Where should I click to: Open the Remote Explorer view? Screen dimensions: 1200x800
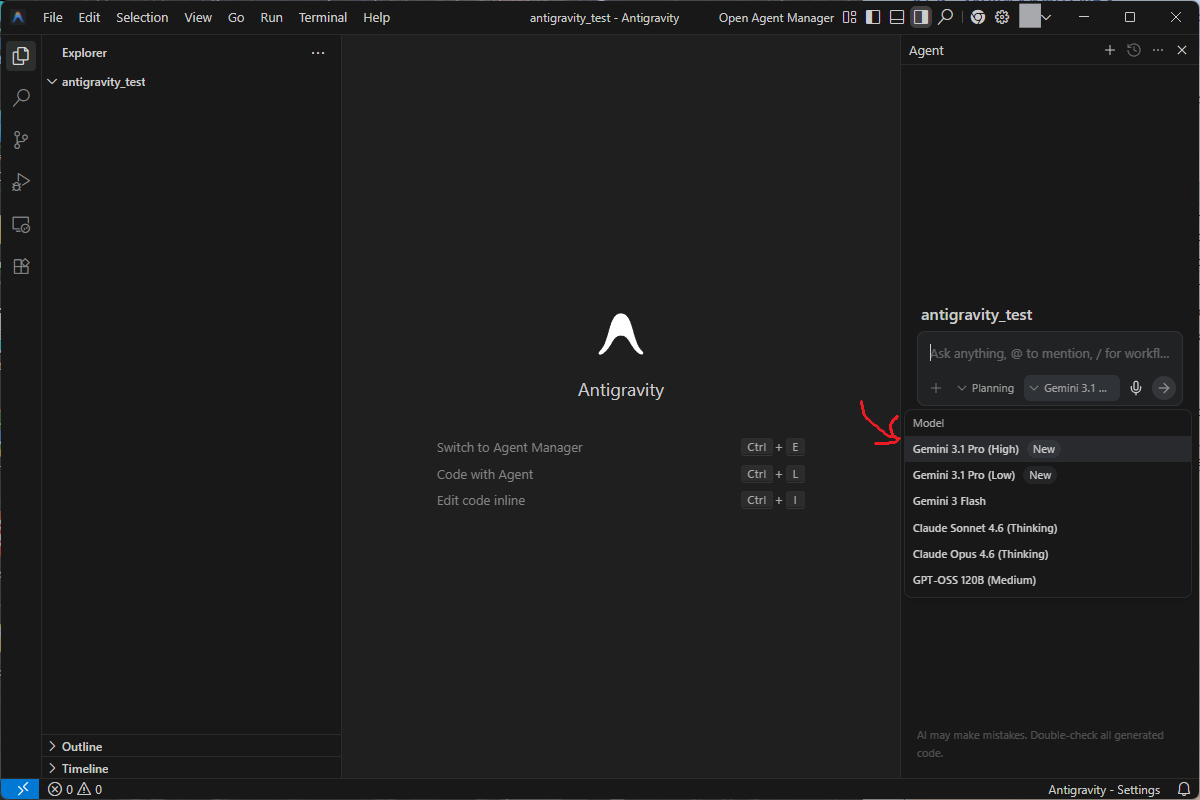[21, 225]
